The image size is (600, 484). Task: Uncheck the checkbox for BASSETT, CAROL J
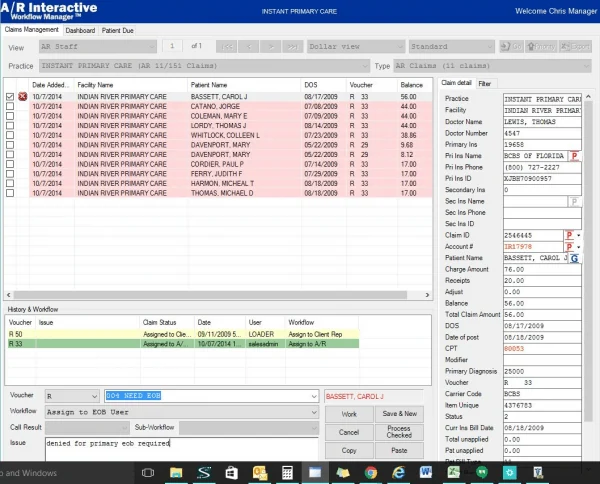pos(10,97)
